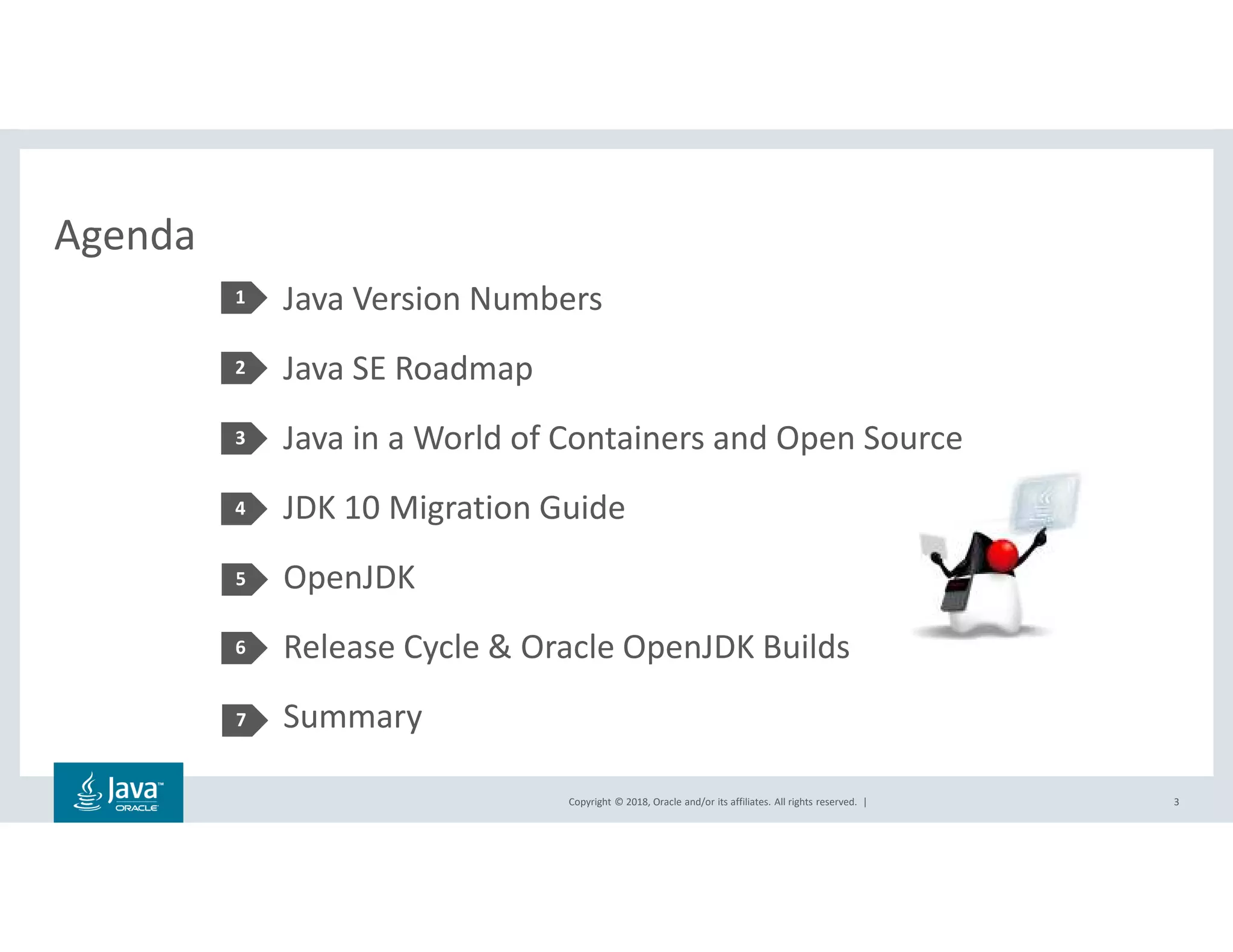Click the floating screen above Duke
The image size is (1233, 952).
coord(1046,502)
